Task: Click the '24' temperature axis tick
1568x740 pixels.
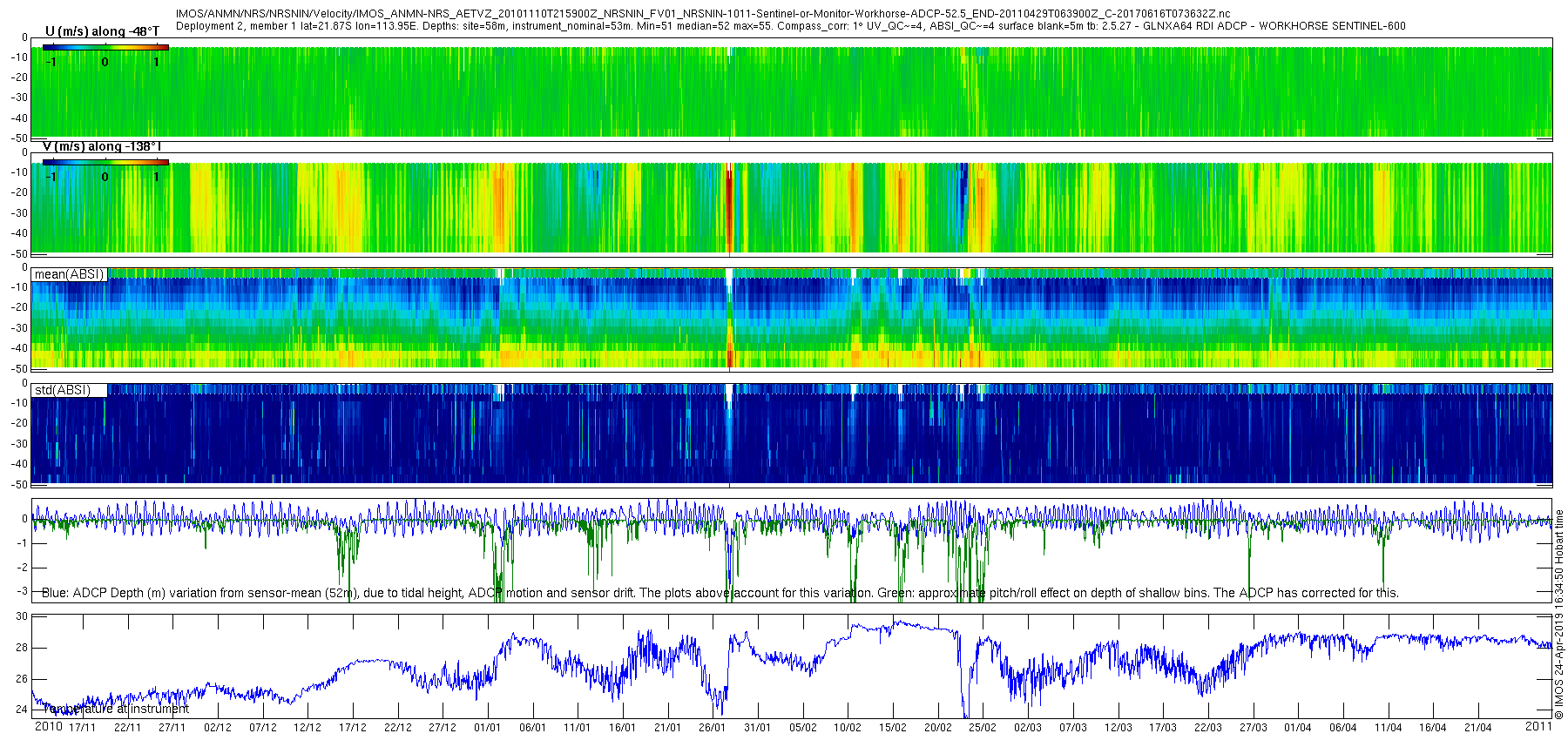Action: (23, 710)
